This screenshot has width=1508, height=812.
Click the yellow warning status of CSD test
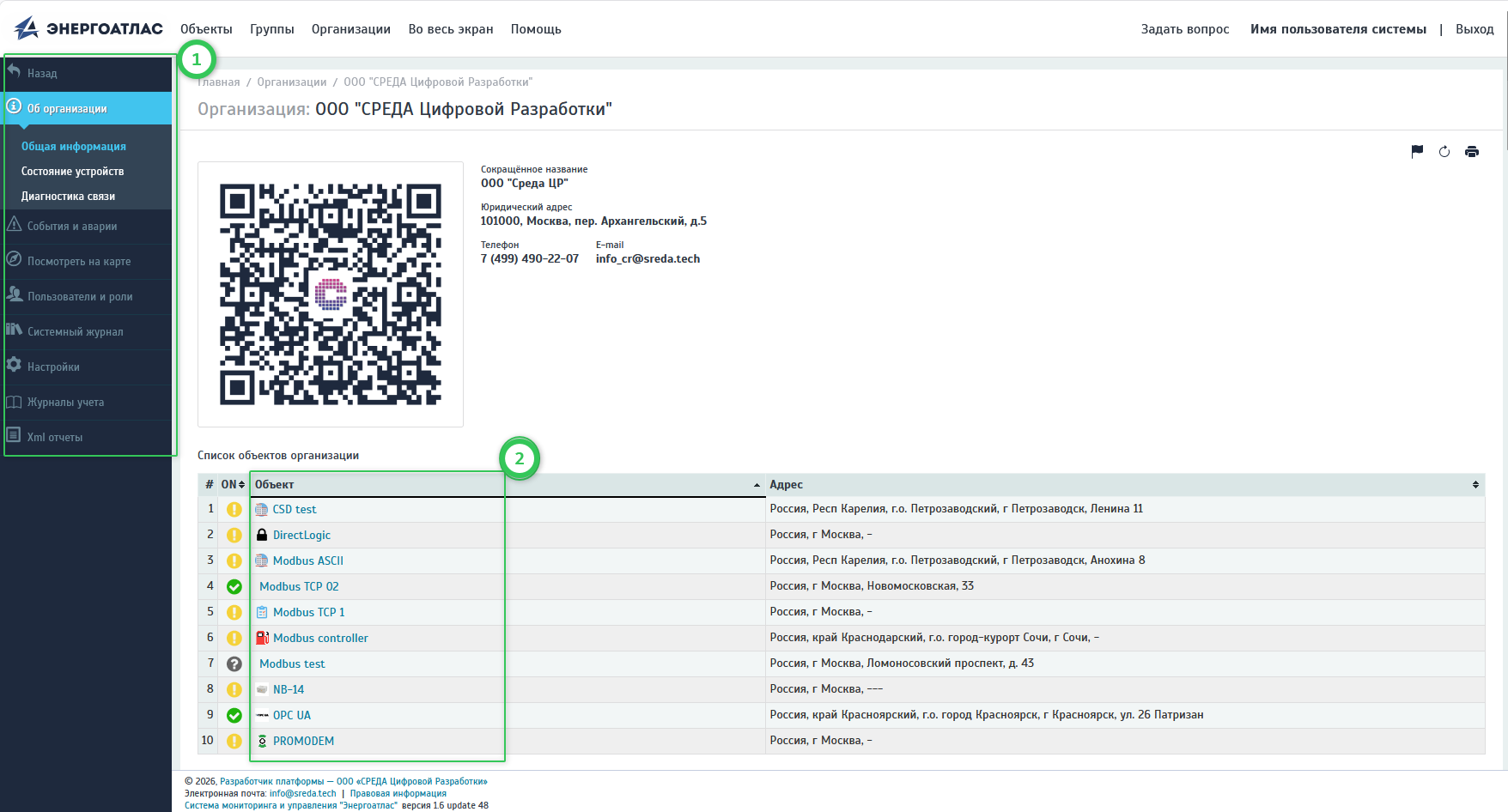tap(234, 509)
